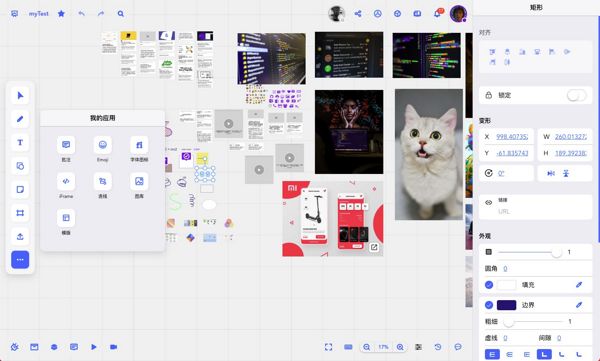Toggle the lock (锁定) switch
Screen dimensions: 600x361
pyautogui.click(x=576, y=95)
